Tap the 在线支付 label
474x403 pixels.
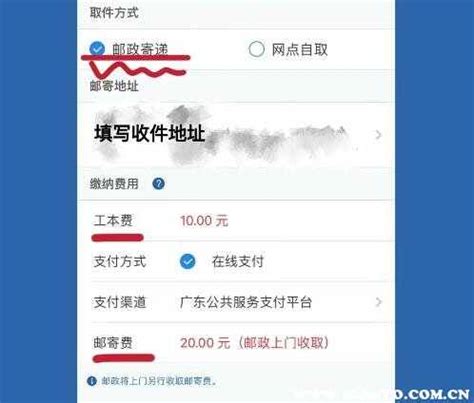[x=238, y=261]
